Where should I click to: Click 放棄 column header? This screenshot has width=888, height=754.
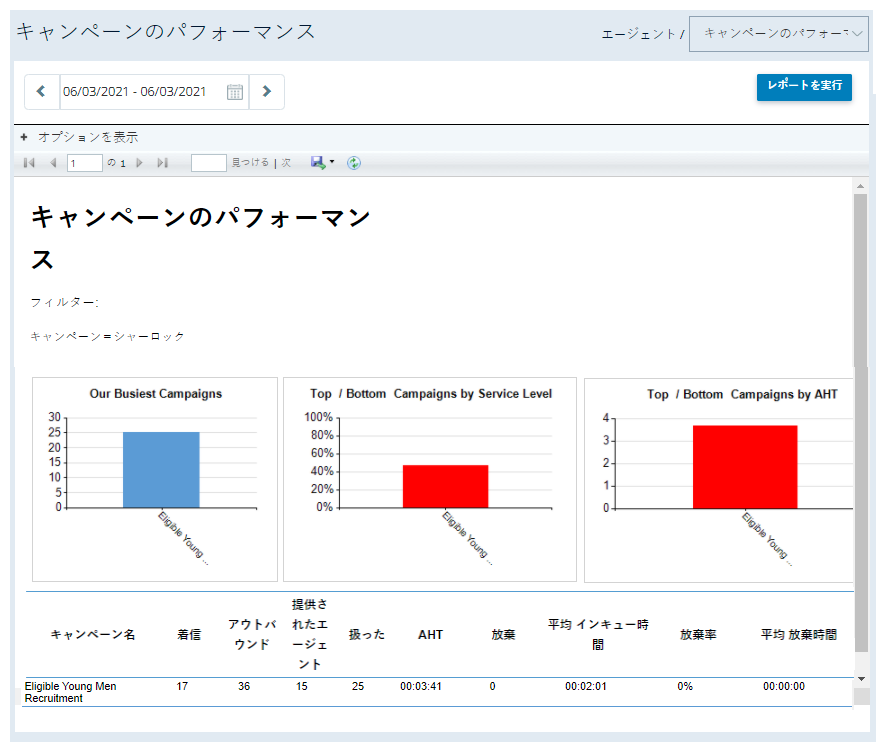tap(503, 634)
